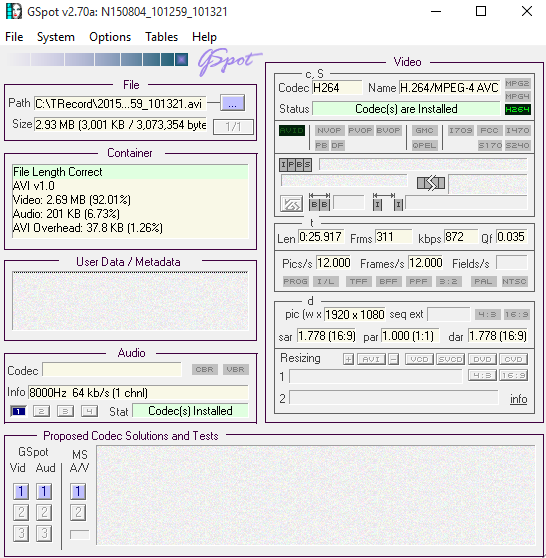Click the DVD resizing button
This screenshot has height=558, width=546.
(x=482, y=359)
